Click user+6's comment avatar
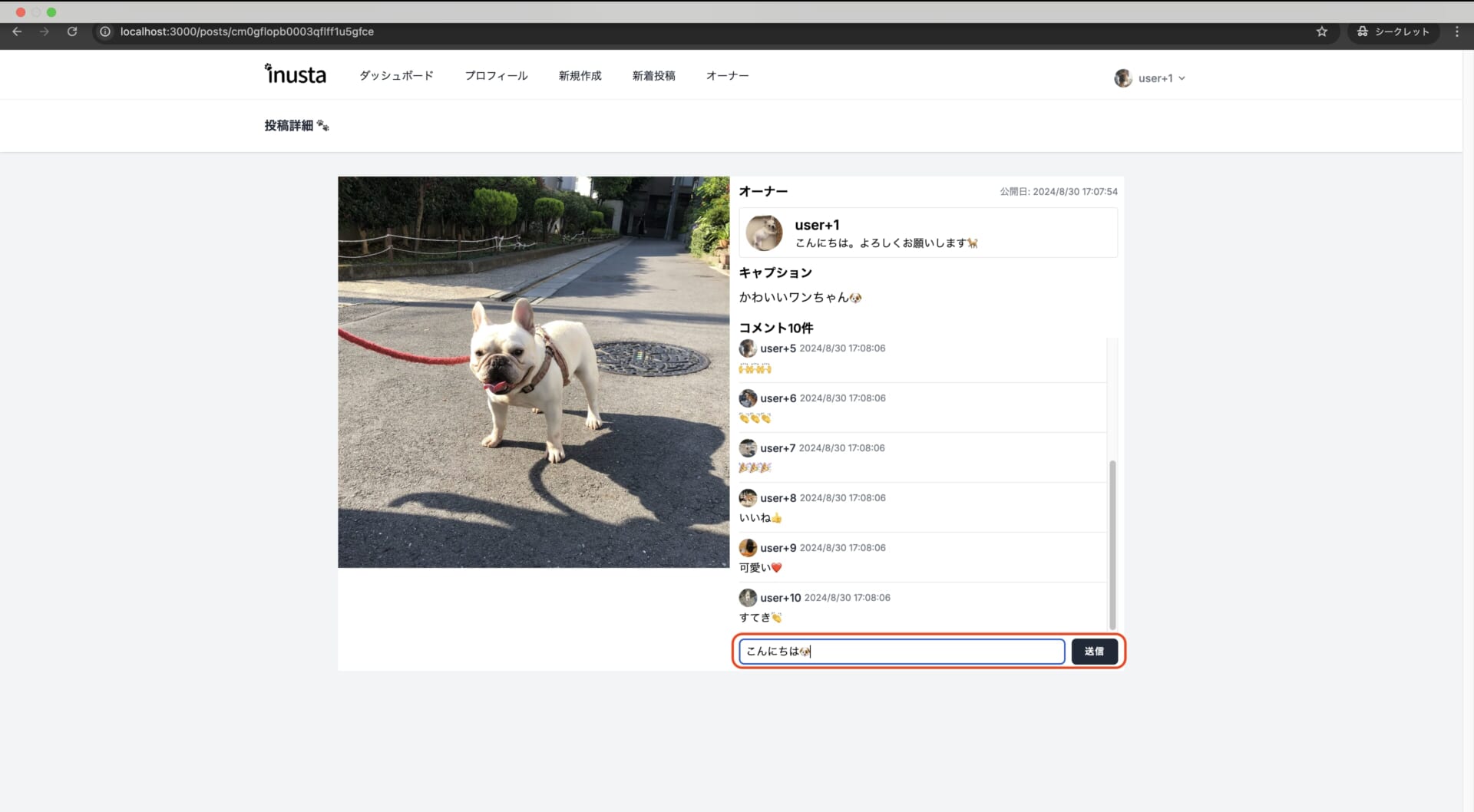Image resolution: width=1474 pixels, height=812 pixels. tap(748, 398)
